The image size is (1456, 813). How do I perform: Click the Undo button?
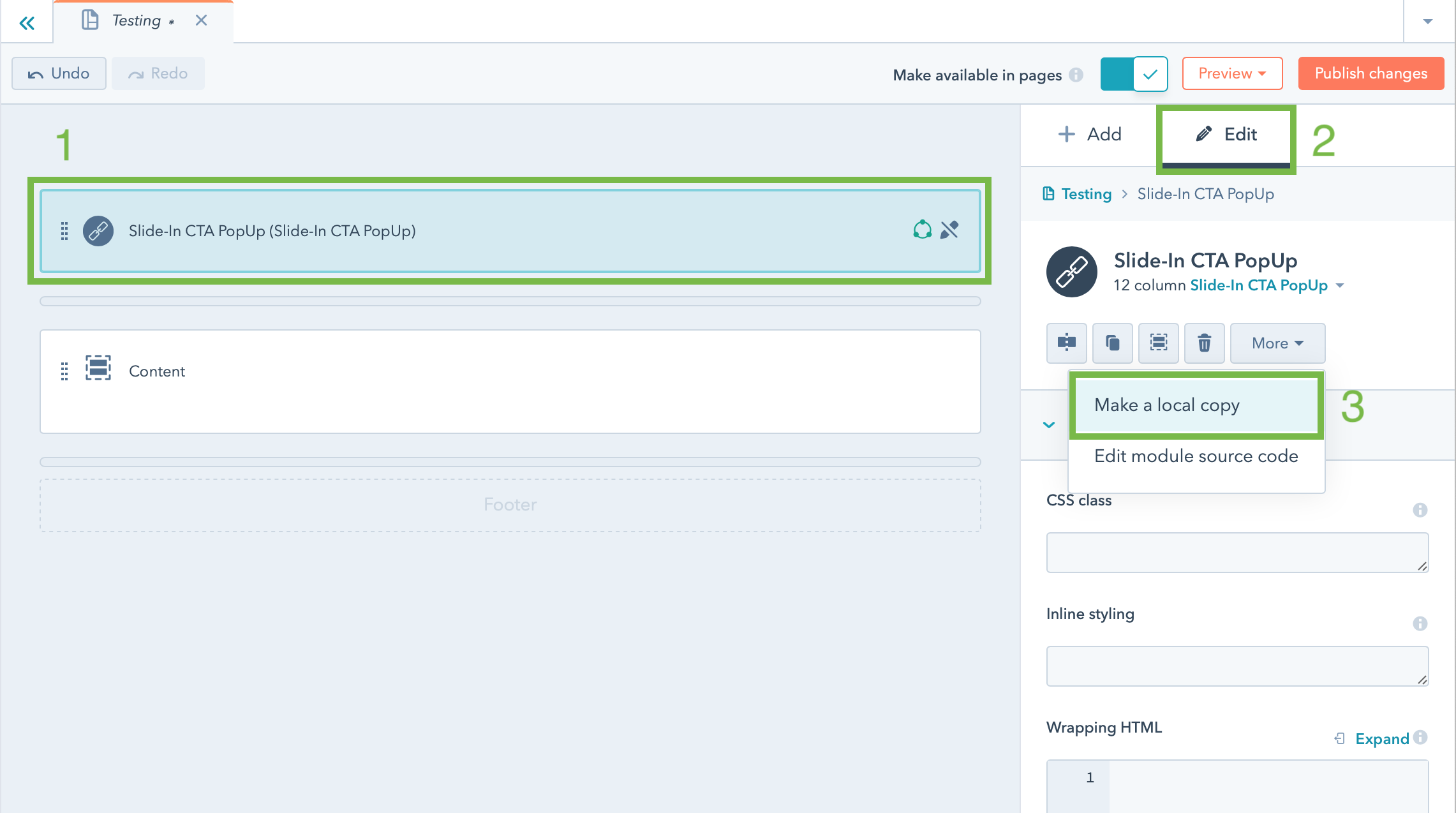coord(59,73)
